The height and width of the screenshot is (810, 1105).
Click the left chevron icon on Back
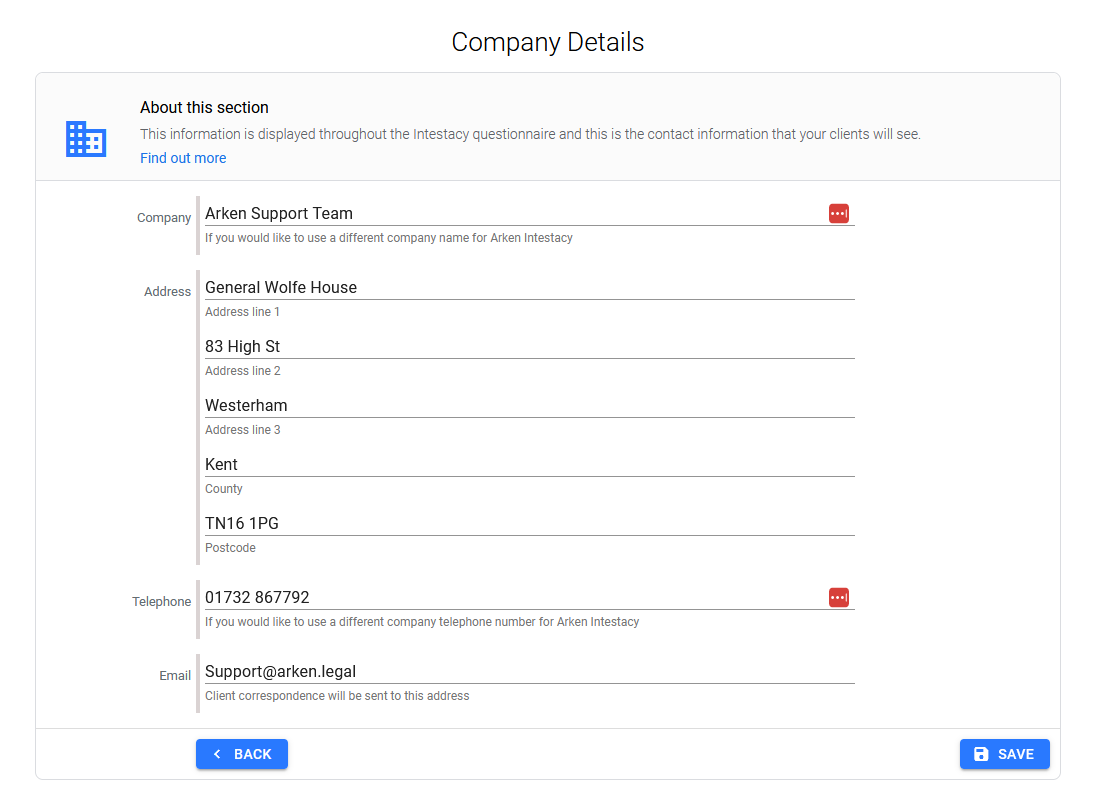[217, 754]
